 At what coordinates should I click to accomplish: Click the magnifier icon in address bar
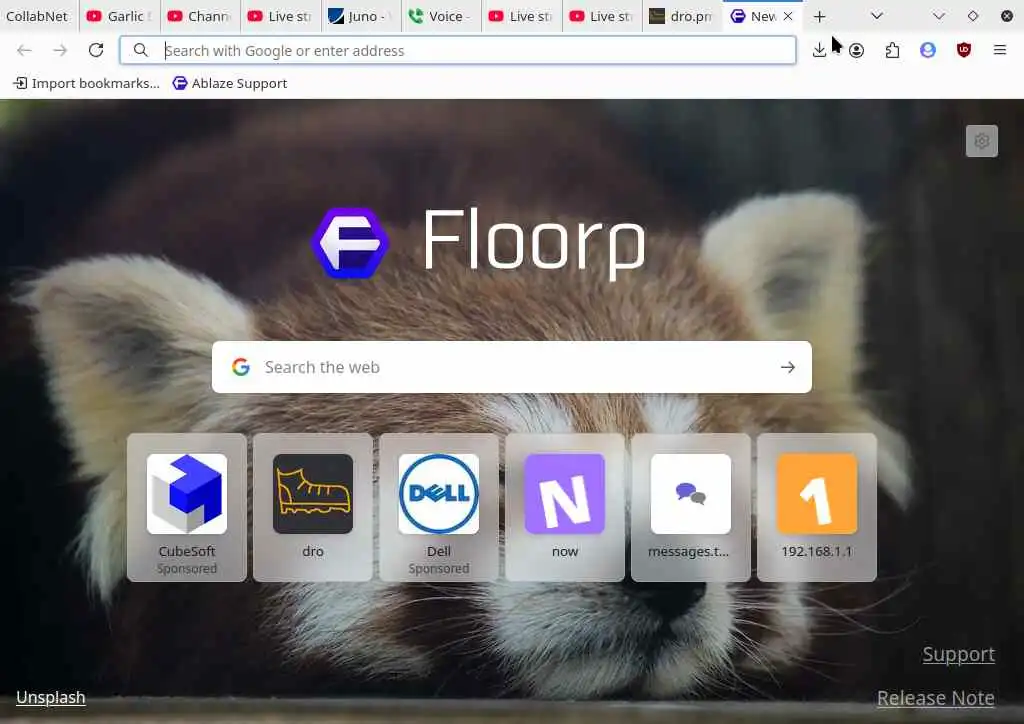point(140,50)
